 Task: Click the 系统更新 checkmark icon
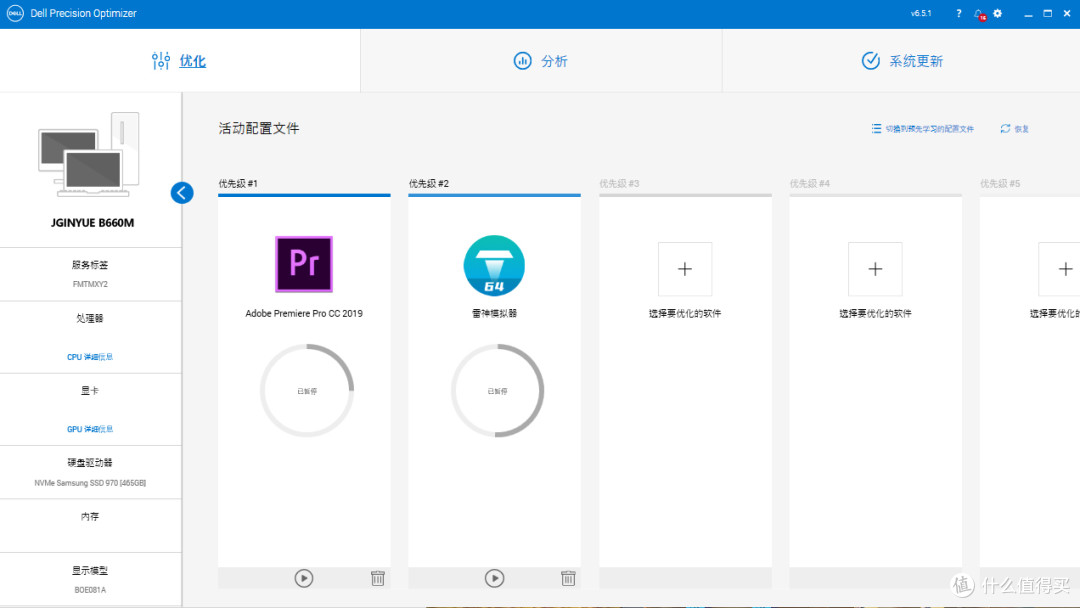click(871, 61)
